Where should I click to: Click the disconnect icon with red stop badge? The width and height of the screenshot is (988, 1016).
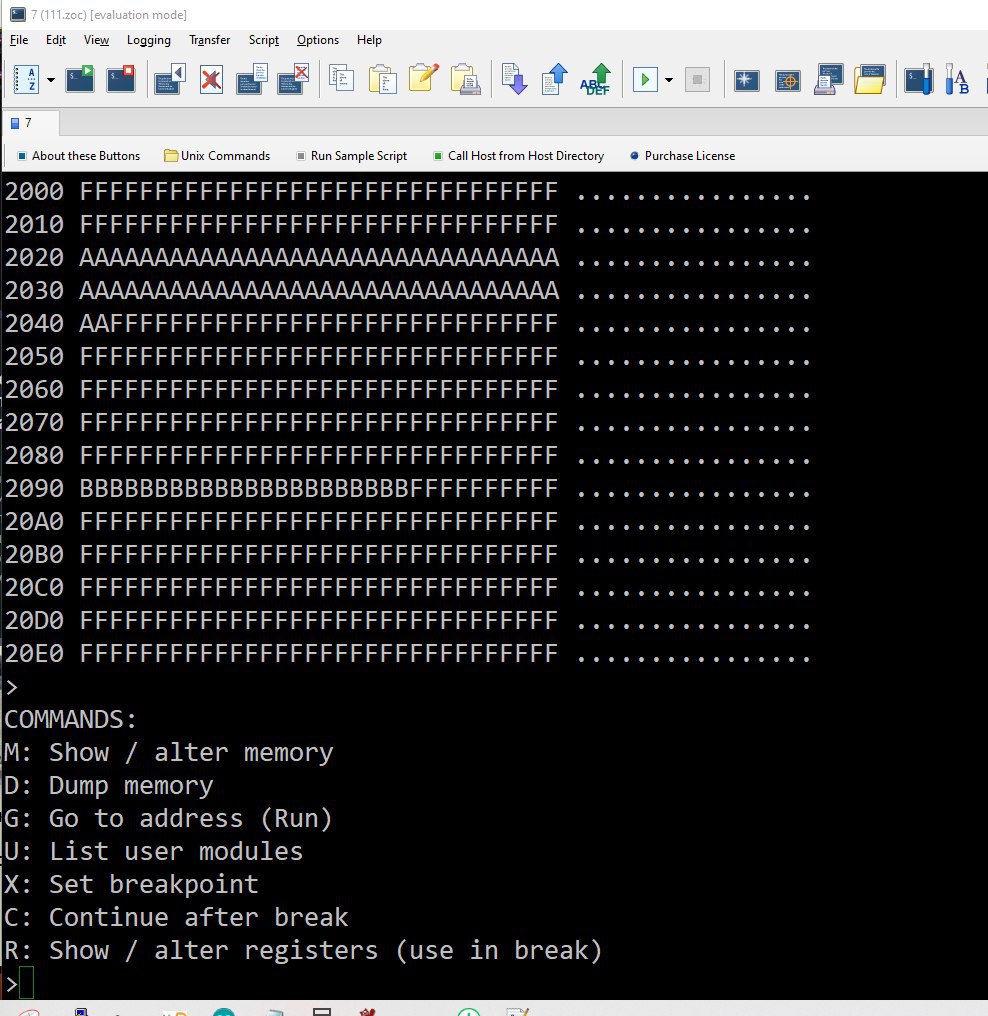tap(121, 80)
